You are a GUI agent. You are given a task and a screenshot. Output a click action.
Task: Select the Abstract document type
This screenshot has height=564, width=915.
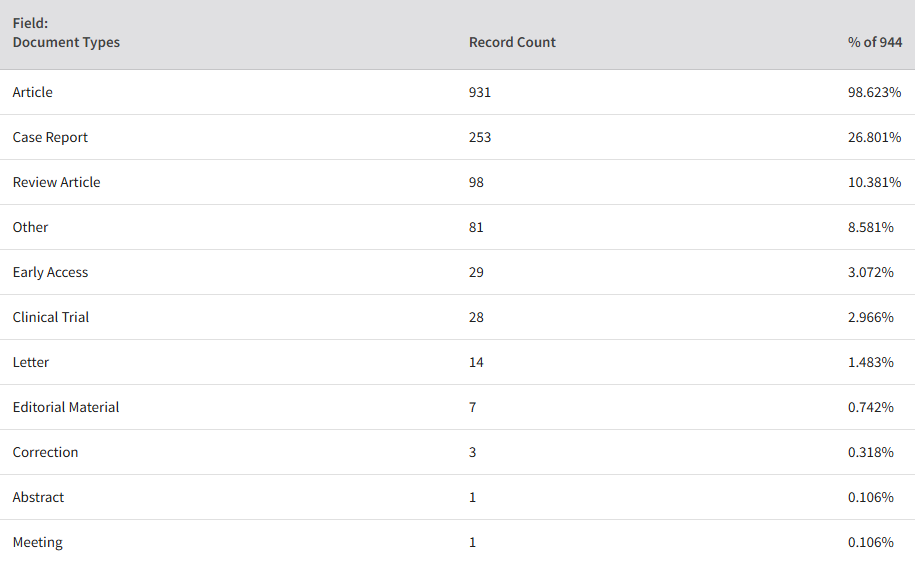click(x=39, y=497)
